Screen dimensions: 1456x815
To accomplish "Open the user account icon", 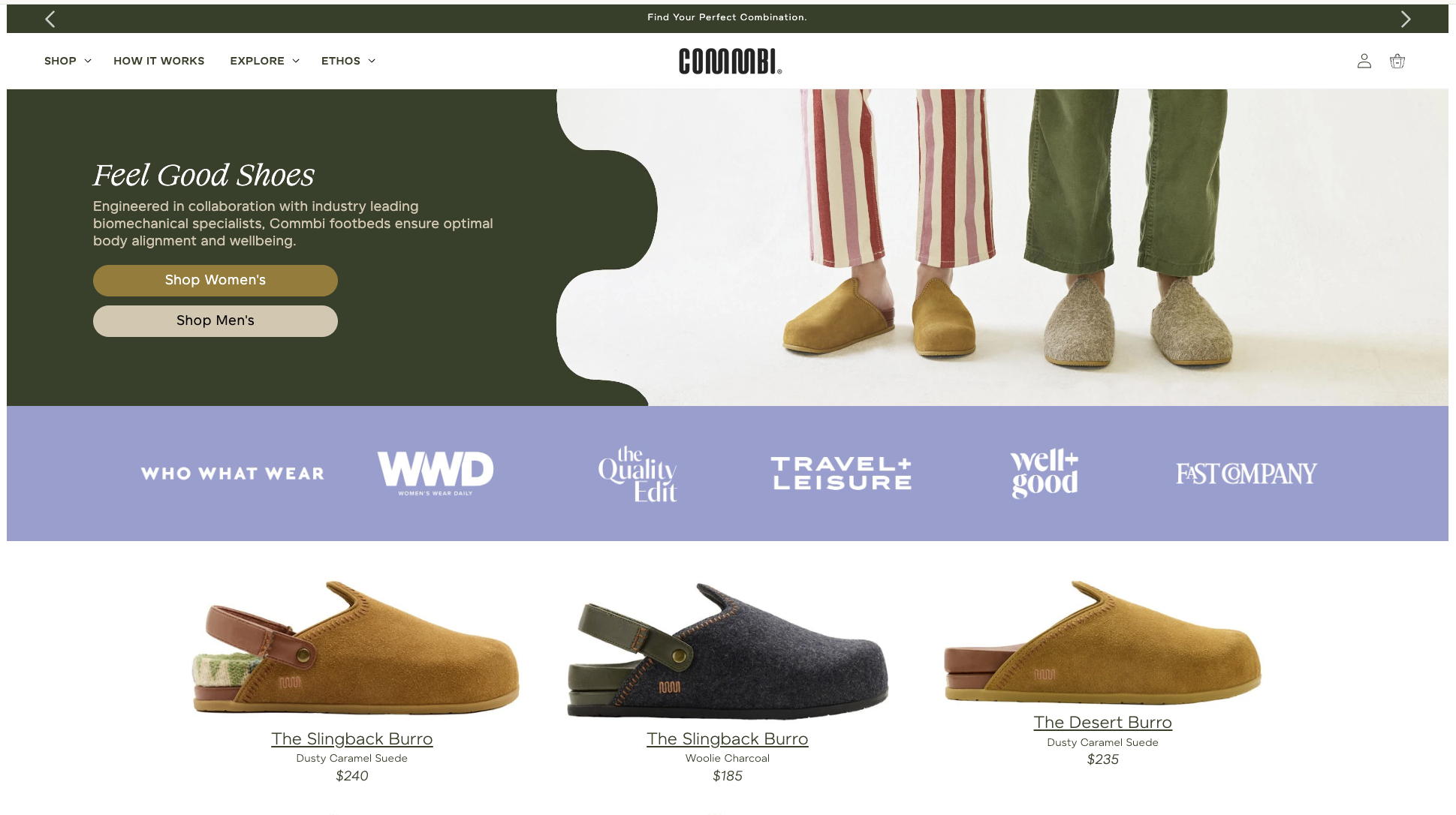I will tap(1364, 61).
